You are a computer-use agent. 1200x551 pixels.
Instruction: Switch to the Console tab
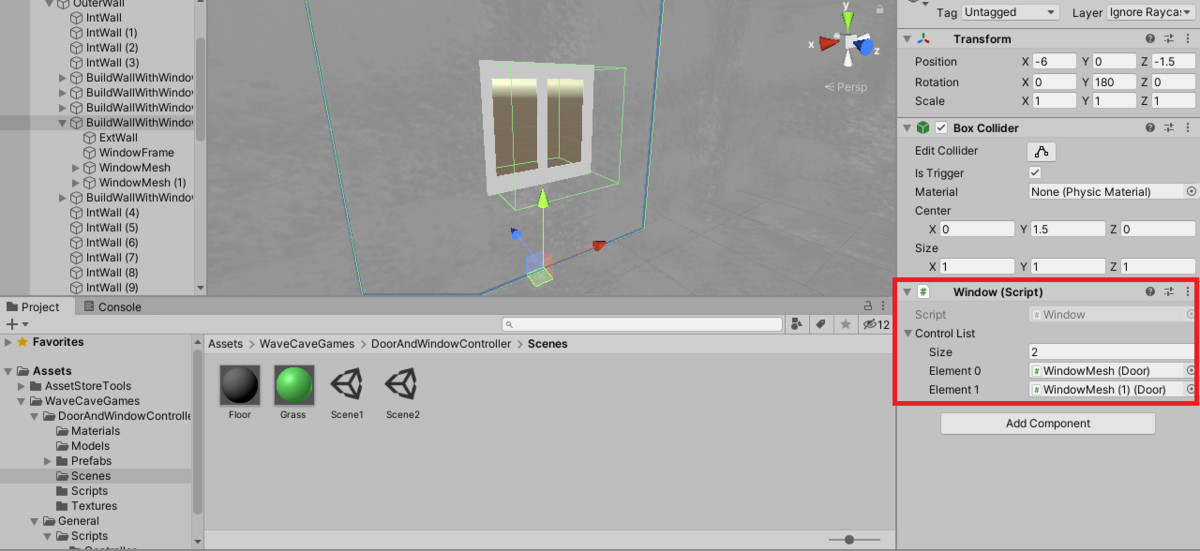tap(112, 307)
